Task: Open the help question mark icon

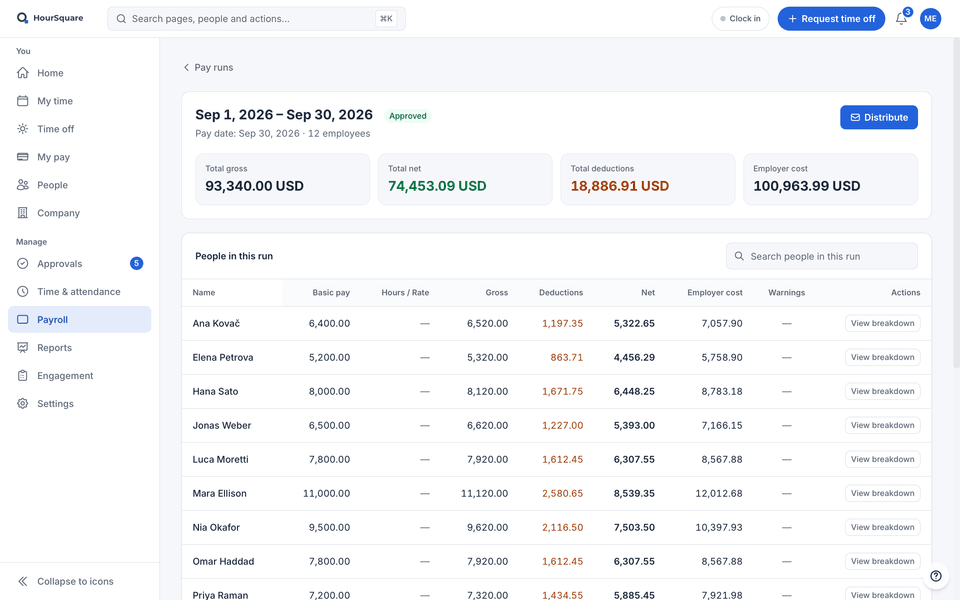Action: (x=936, y=576)
